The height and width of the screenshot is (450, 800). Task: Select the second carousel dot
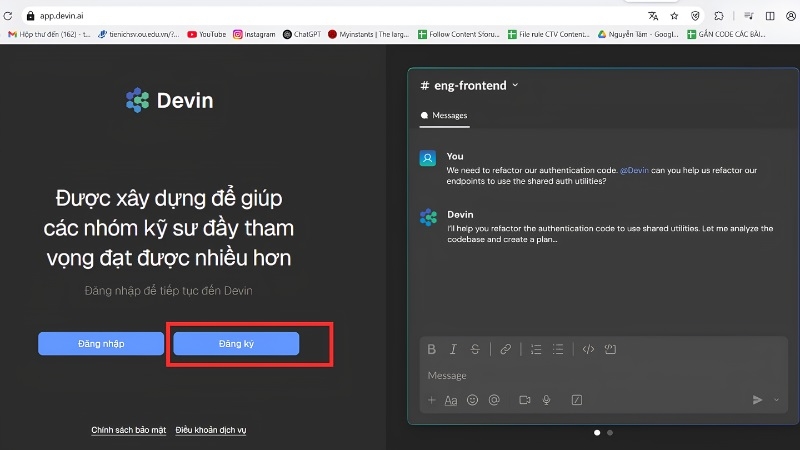coord(610,433)
